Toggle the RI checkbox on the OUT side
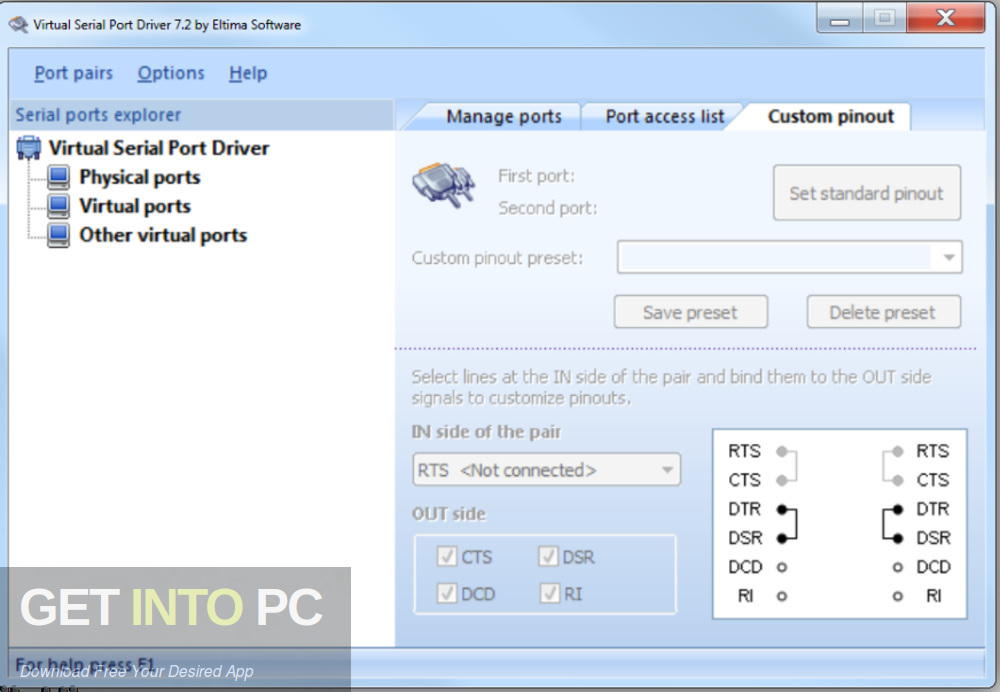 point(549,593)
